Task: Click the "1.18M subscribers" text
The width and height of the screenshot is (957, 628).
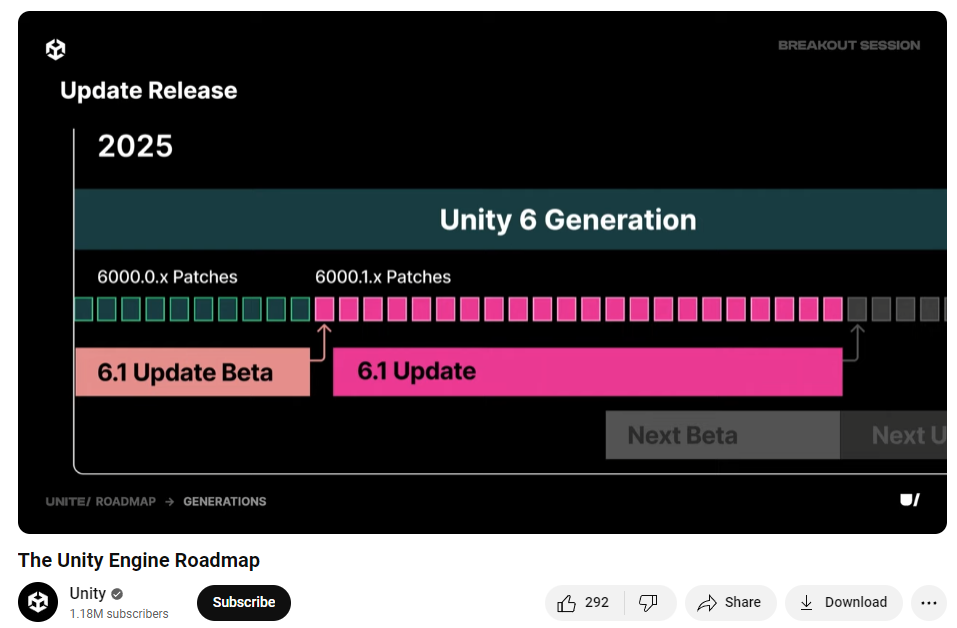Action: 119,614
